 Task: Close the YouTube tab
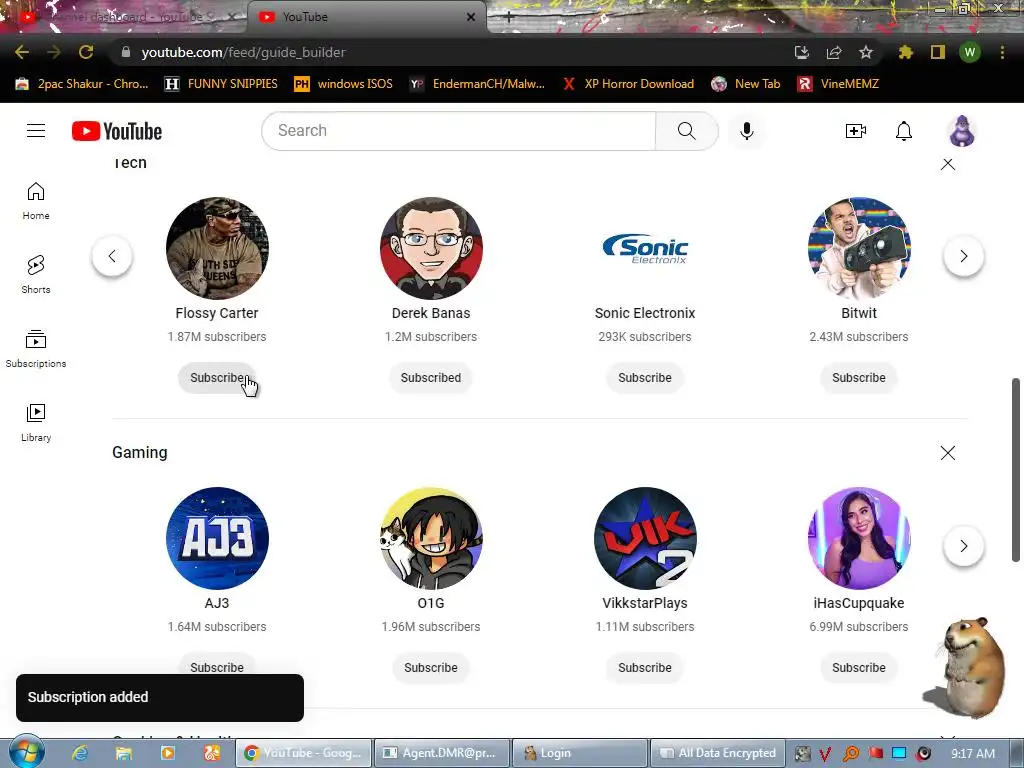471,17
